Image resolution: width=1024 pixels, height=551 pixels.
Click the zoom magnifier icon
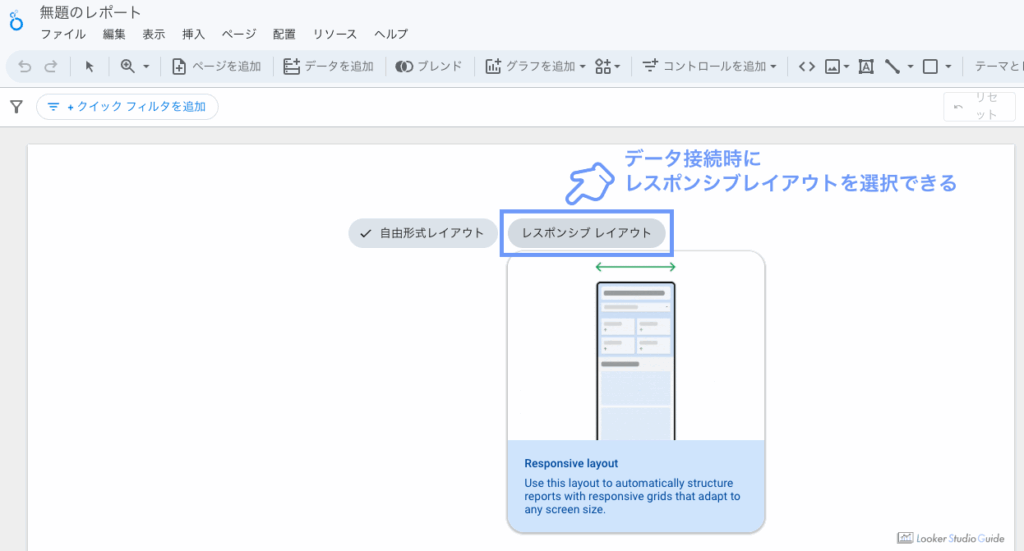tap(127, 67)
